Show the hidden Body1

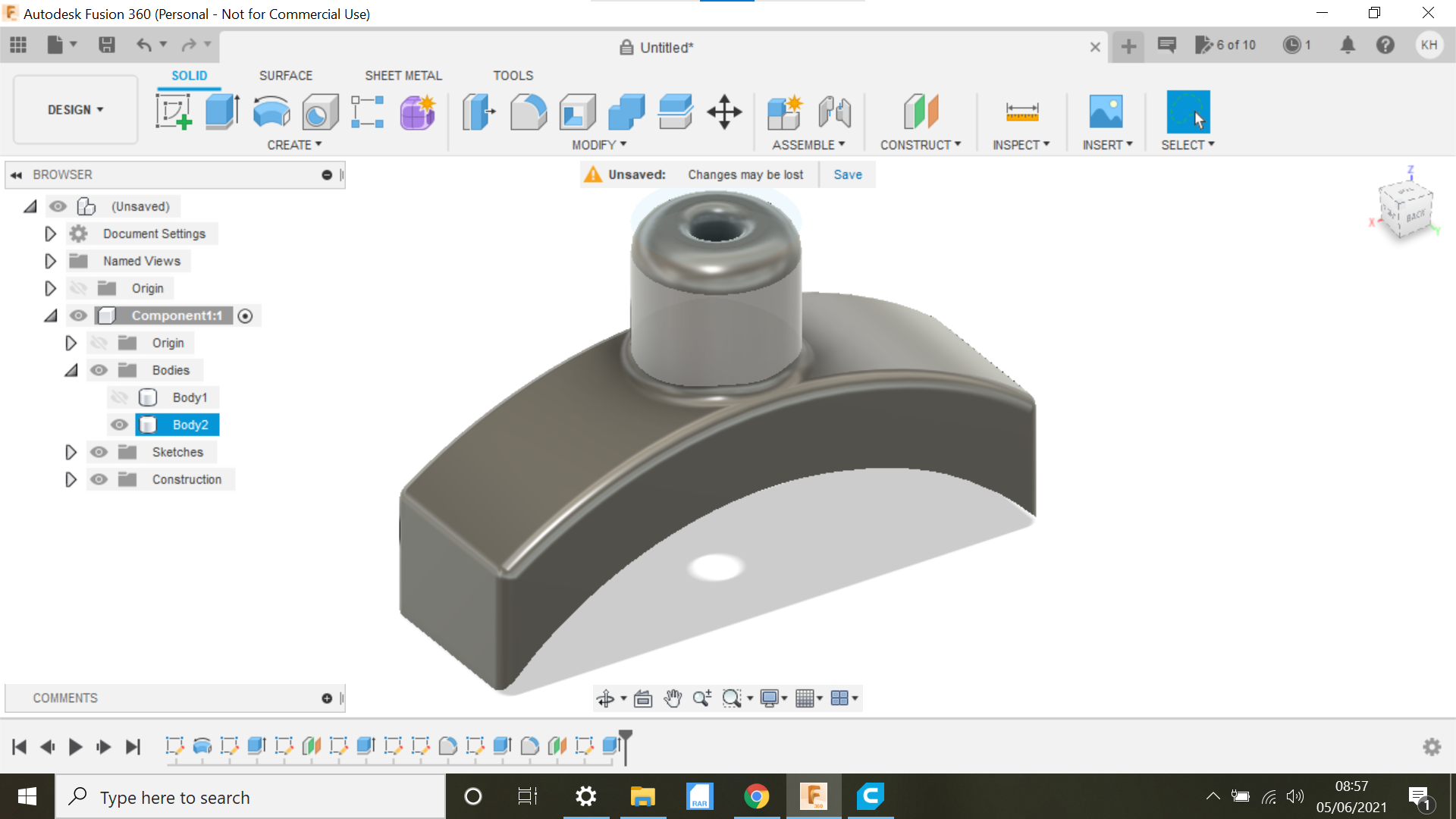pos(119,397)
